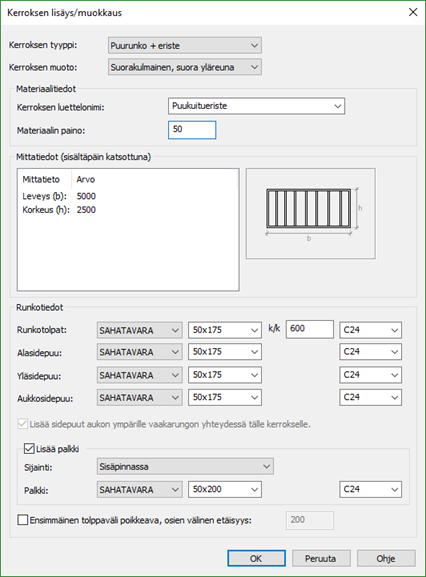Open Runkotolpat 50x175 size dropdown

coord(225,330)
